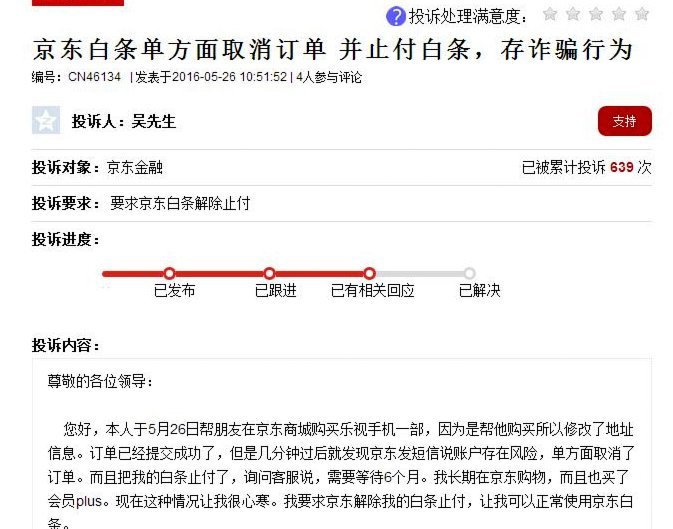Rate satisfaction with the fourth star
The width and height of the screenshot is (673, 529).
click(619, 14)
